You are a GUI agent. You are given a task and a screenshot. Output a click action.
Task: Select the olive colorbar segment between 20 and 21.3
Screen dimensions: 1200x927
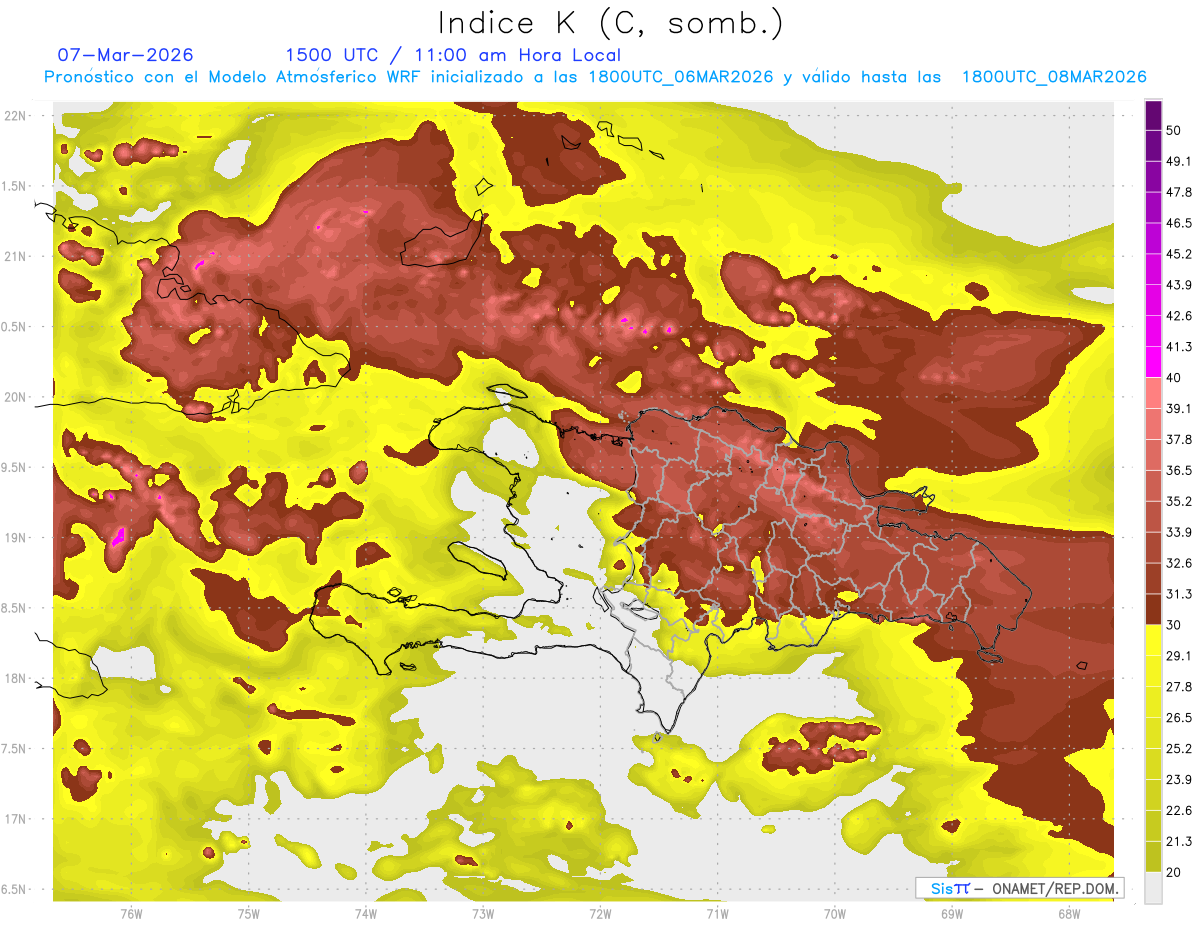point(1153,856)
